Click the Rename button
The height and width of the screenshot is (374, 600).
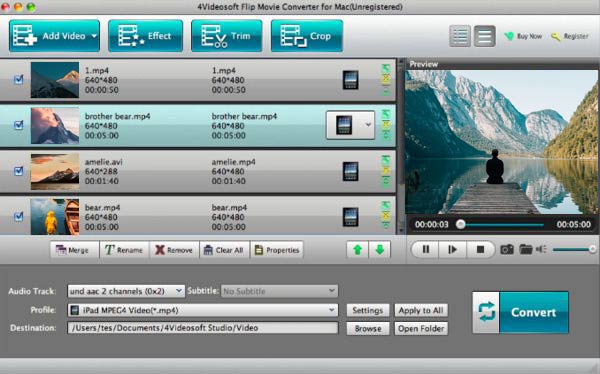pos(124,250)
